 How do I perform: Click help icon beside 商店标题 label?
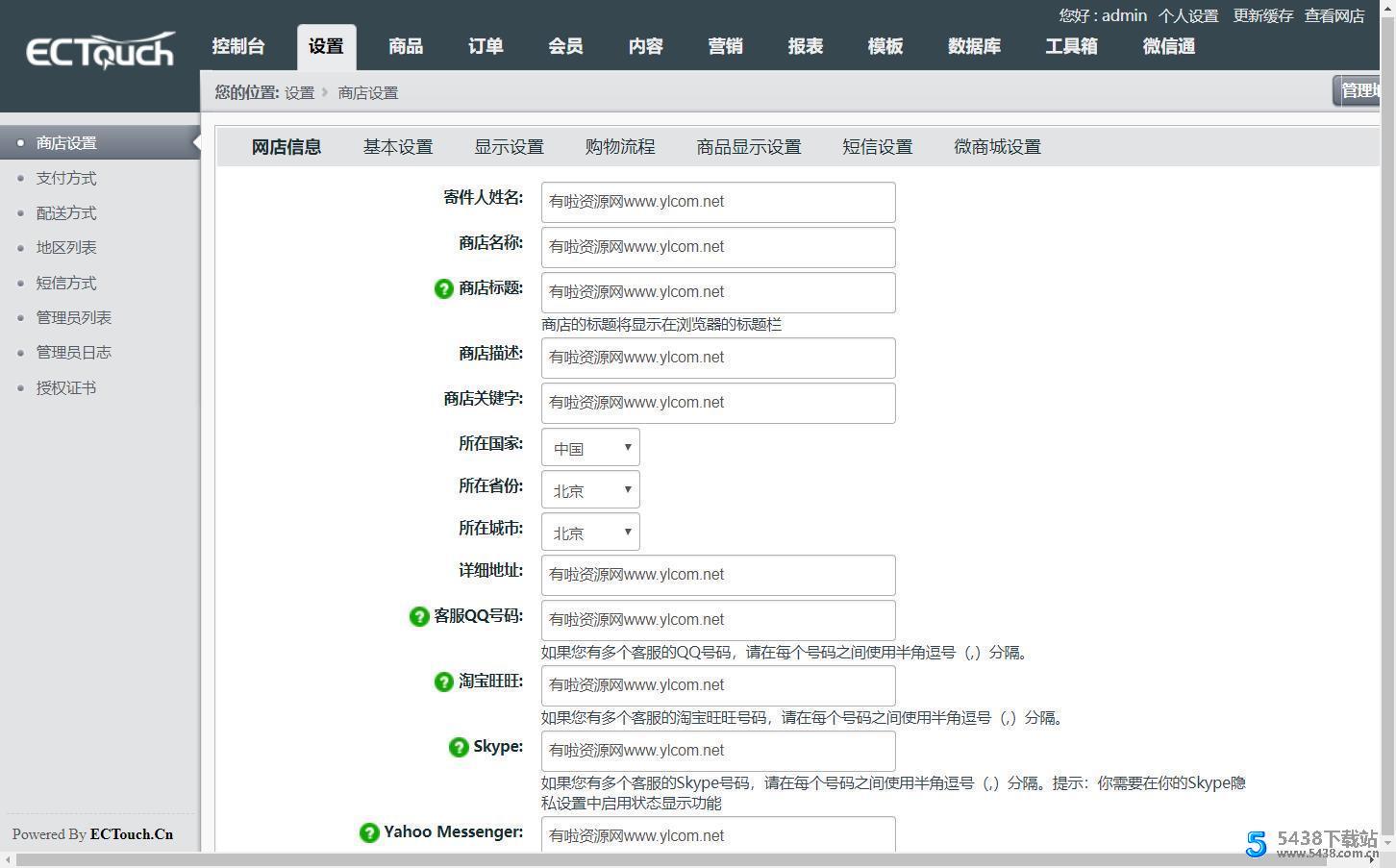[443, 288]
